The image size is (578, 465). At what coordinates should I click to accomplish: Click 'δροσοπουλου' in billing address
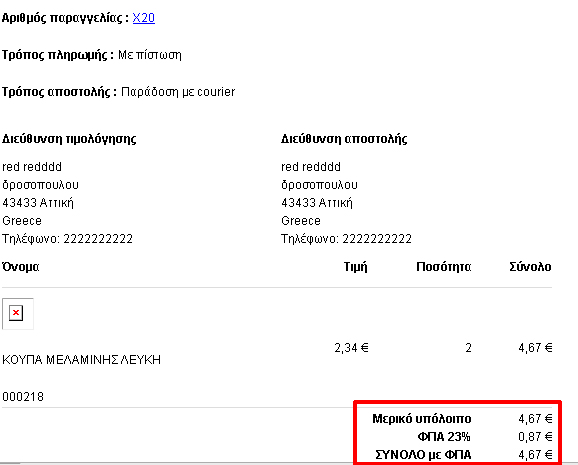pyautogui.click(x=40, y=185)
